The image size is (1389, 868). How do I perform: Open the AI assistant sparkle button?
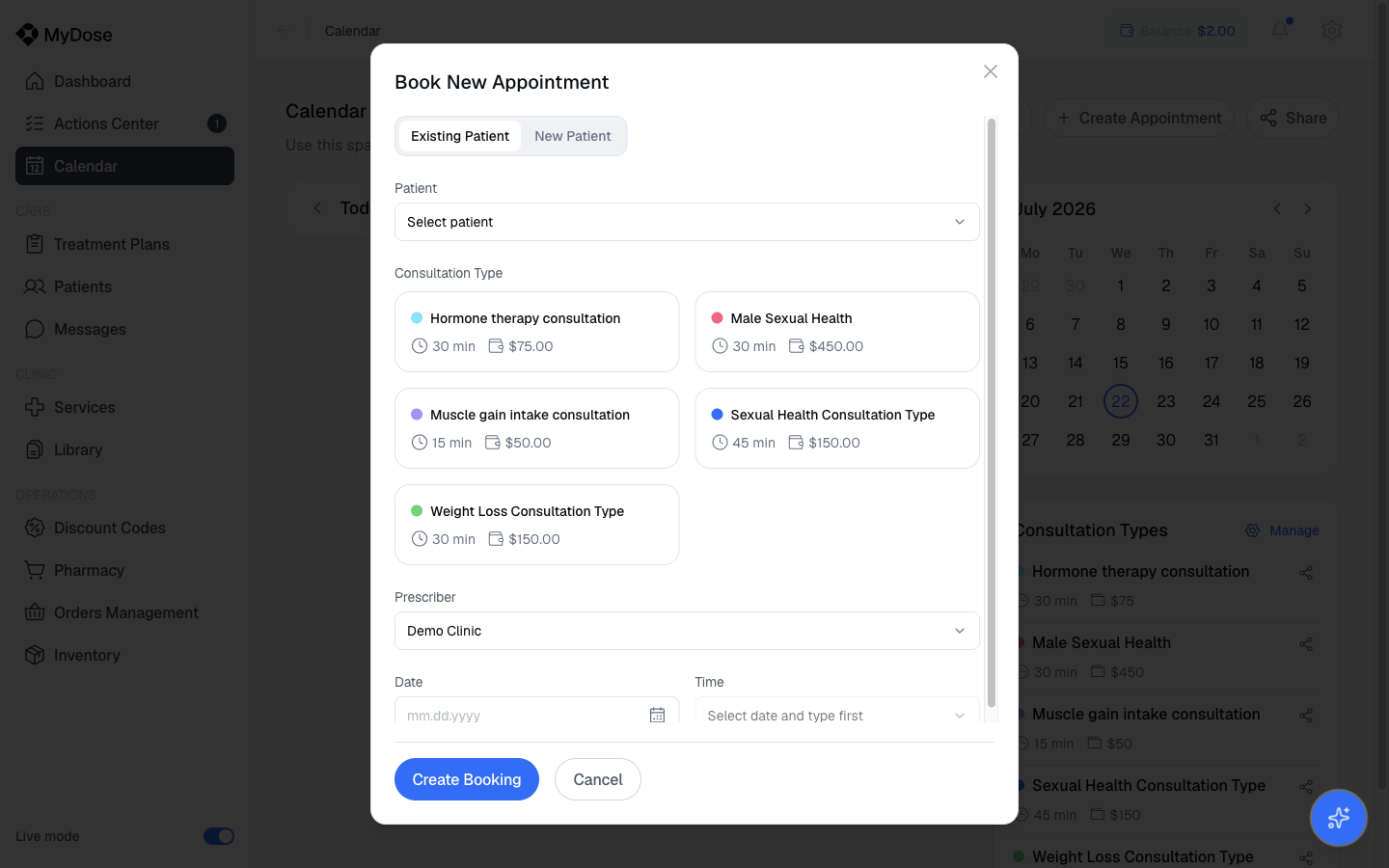point(1339,818)
